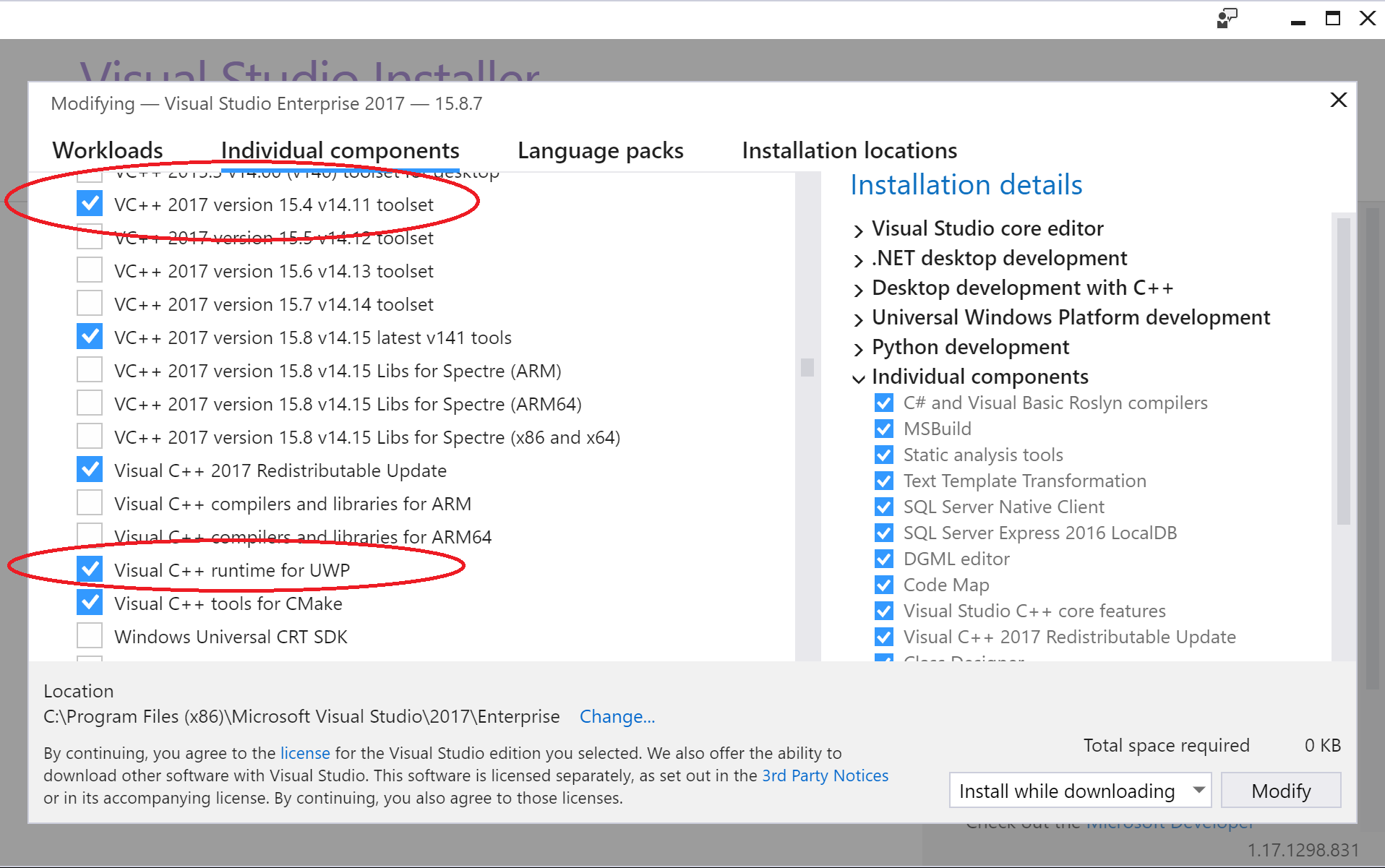Check VC++ 2017 version 15.6 v14.13 toolset
The image size is (1385, 868).
(90, 270)
